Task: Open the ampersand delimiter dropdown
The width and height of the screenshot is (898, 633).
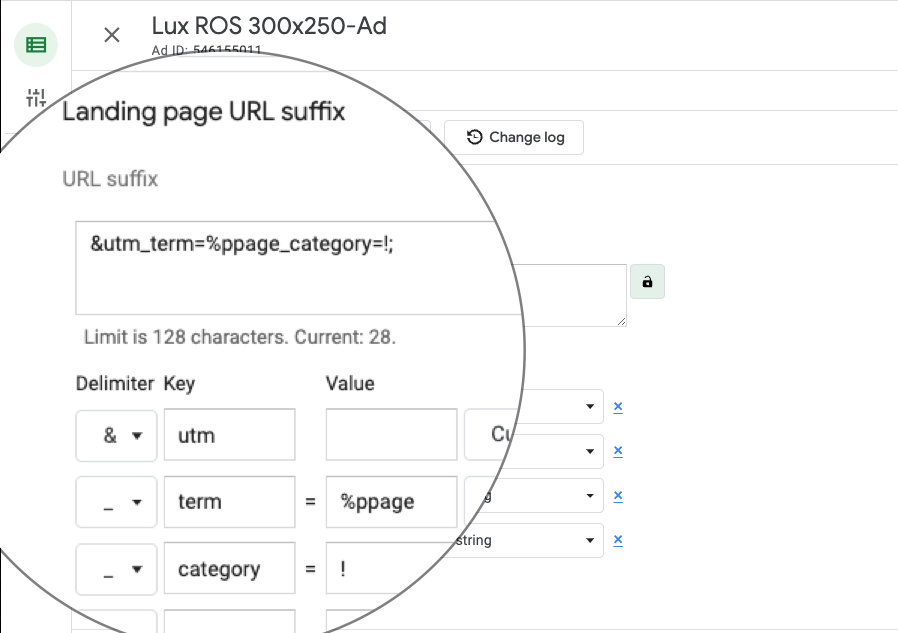Action: 116,435
